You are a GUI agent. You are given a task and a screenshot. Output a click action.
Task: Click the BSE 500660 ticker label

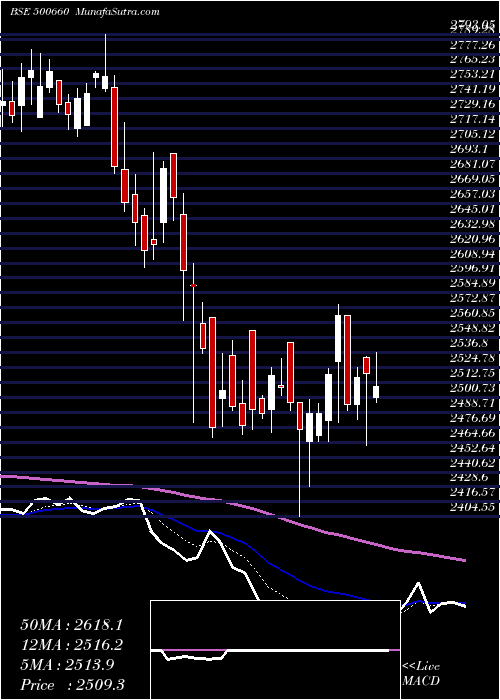coord(39,12)
